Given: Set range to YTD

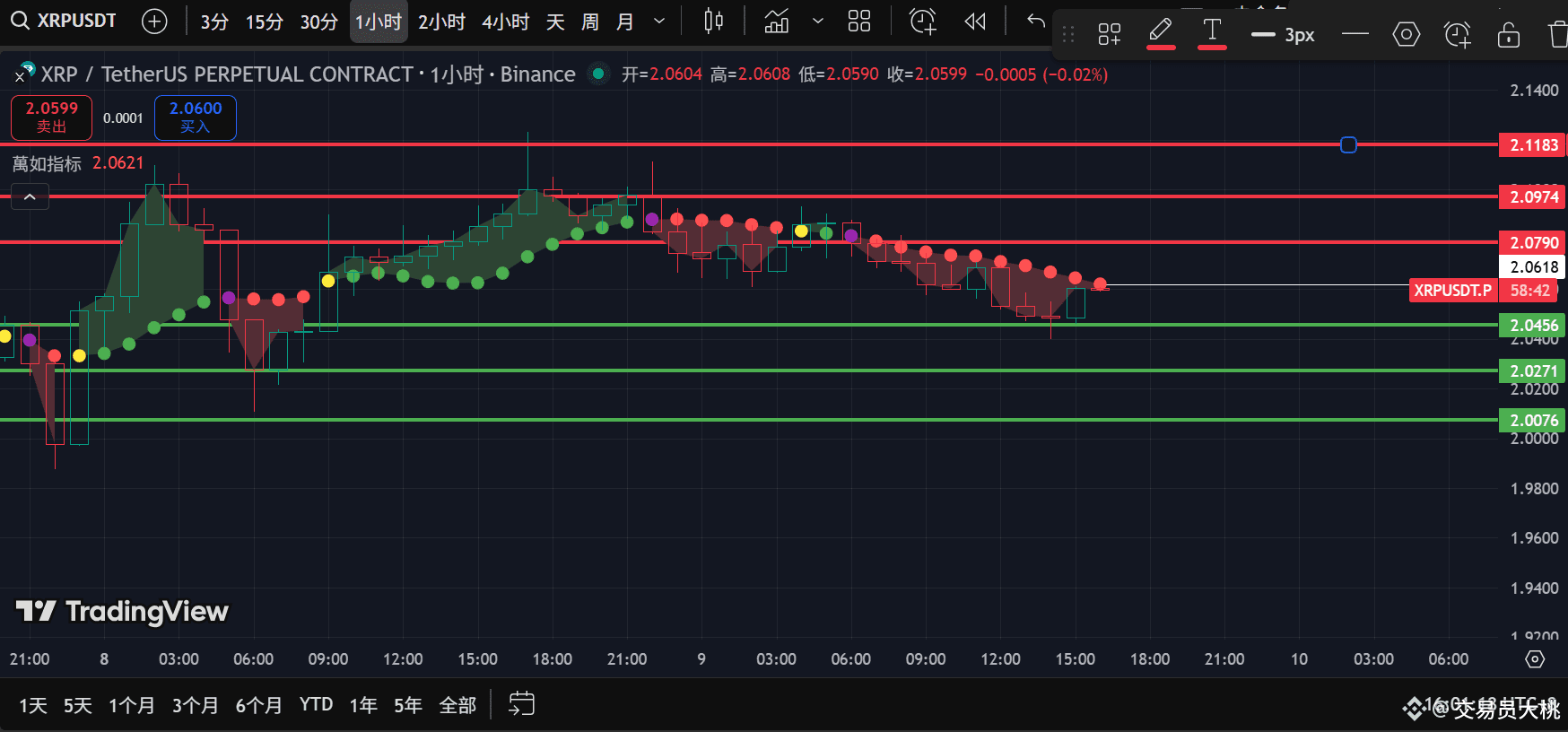Looking at the screenshot, I should click(316, 705).
